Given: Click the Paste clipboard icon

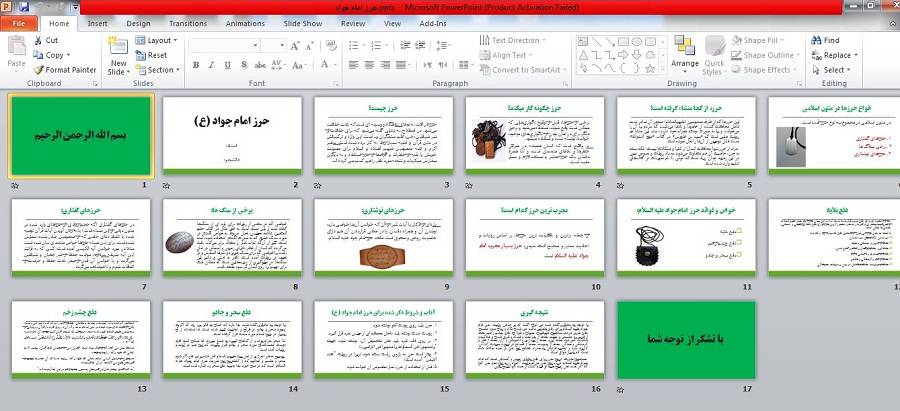Looking at the screenshot, I should [16, 46].
